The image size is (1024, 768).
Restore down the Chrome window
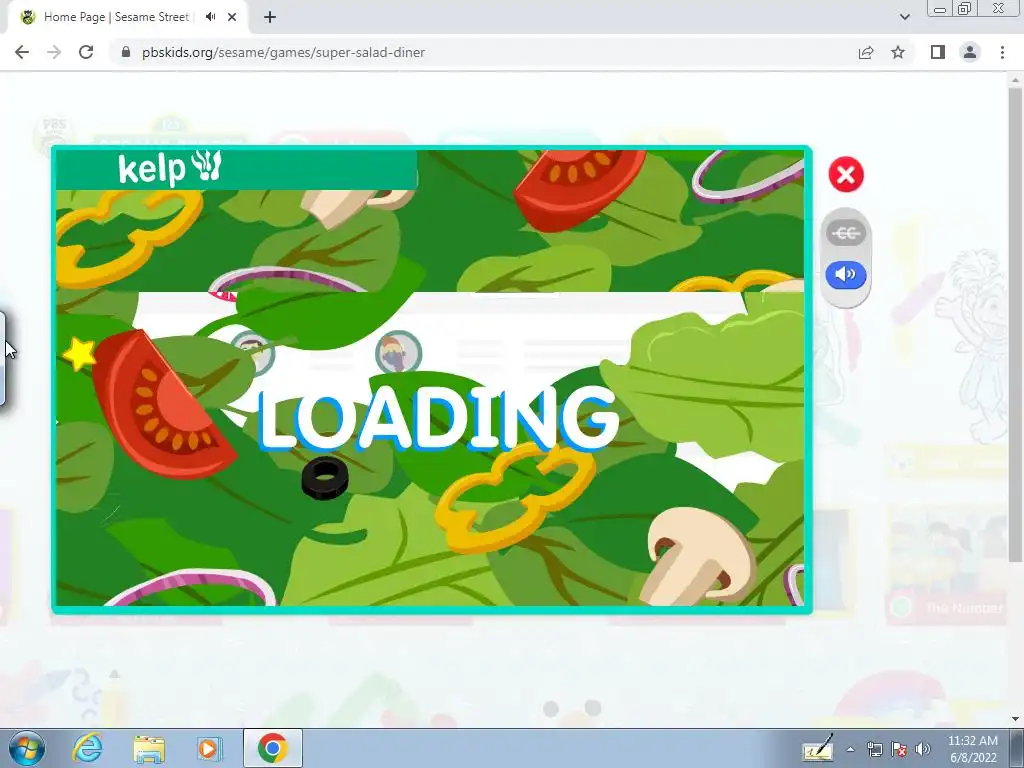(x=964, y=9)
